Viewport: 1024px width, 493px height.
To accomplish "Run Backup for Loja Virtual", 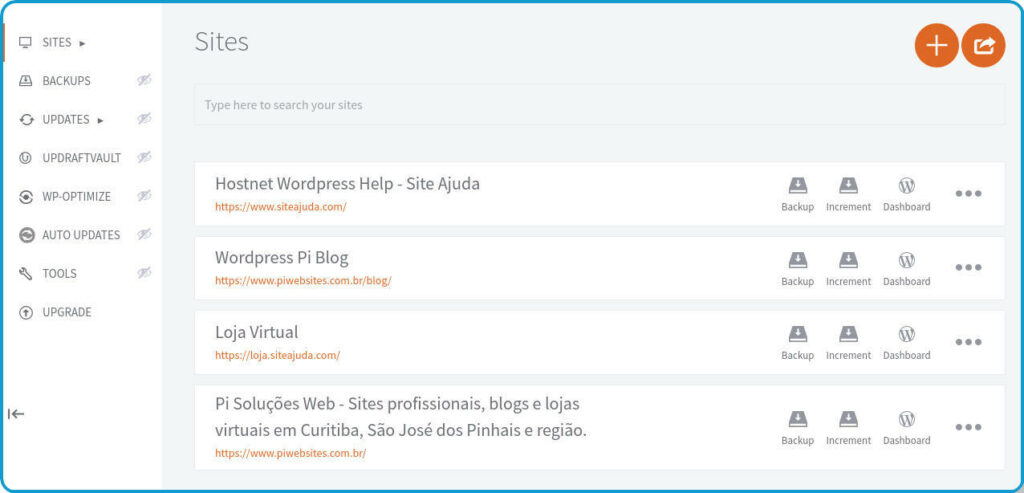I will [x=797, y=343].
